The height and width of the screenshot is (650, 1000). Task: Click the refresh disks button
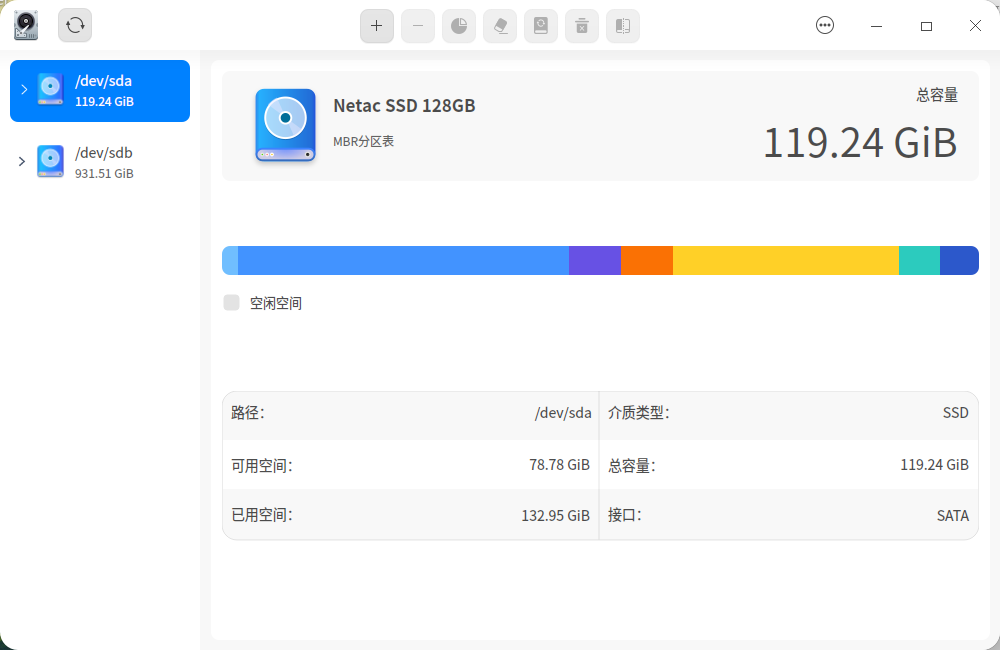[x=75, y=26]
